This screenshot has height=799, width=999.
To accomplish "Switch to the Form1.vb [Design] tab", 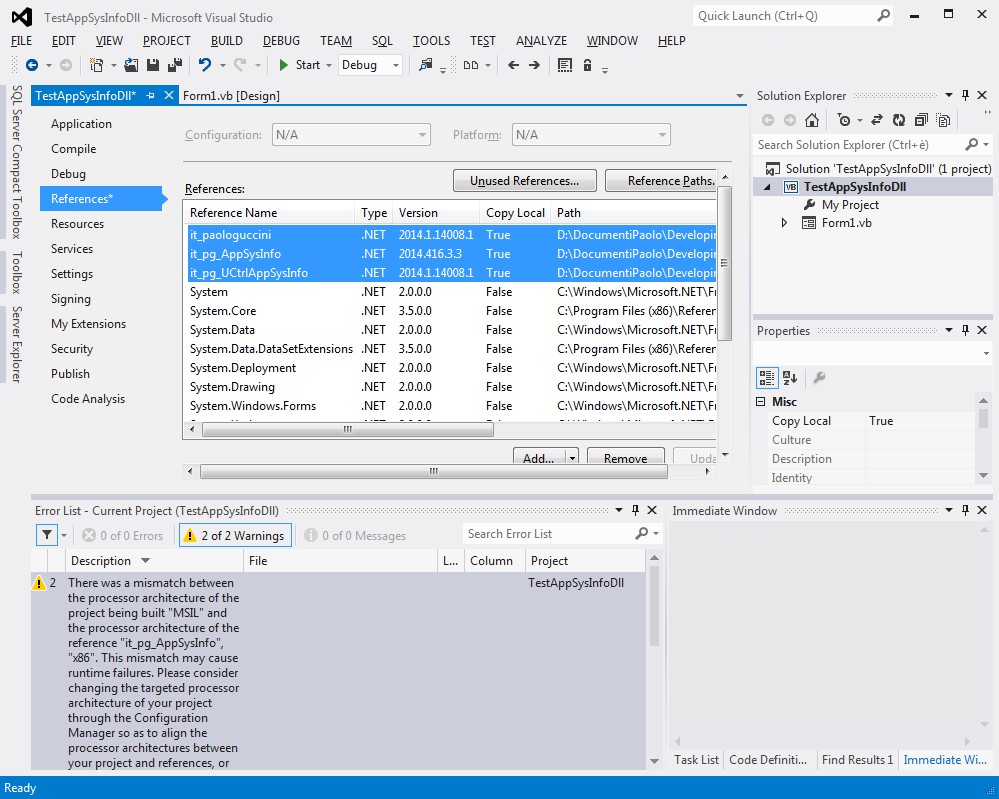I will point(231,96).
